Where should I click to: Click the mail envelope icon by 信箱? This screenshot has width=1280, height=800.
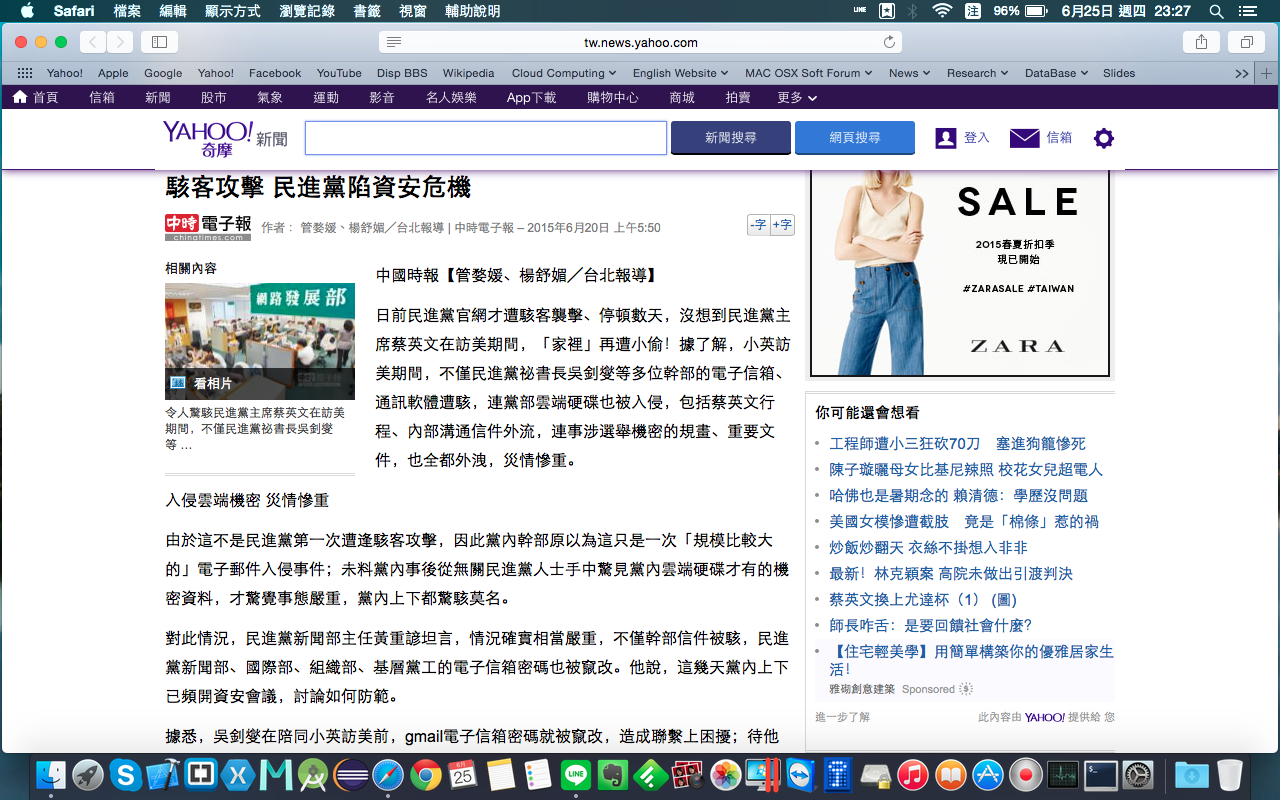pos(1025,138)
